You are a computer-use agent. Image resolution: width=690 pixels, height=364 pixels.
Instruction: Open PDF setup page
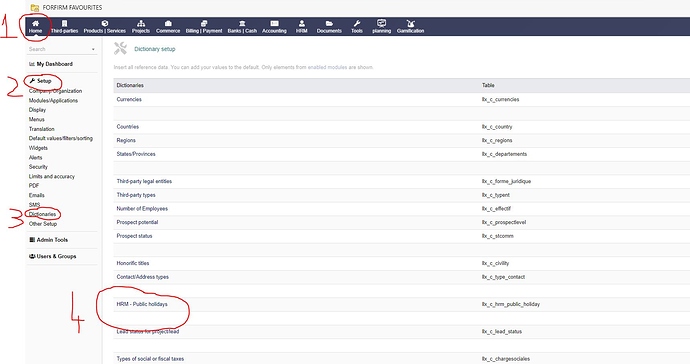[34, 186]
